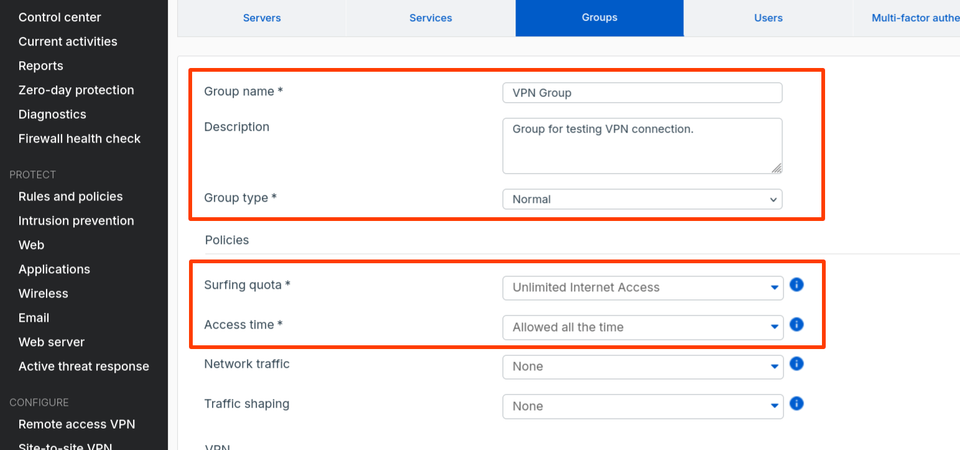The image size is (960, 450).
Task: Open Current activities in sidebar
Action: click(x=67, y=42)
